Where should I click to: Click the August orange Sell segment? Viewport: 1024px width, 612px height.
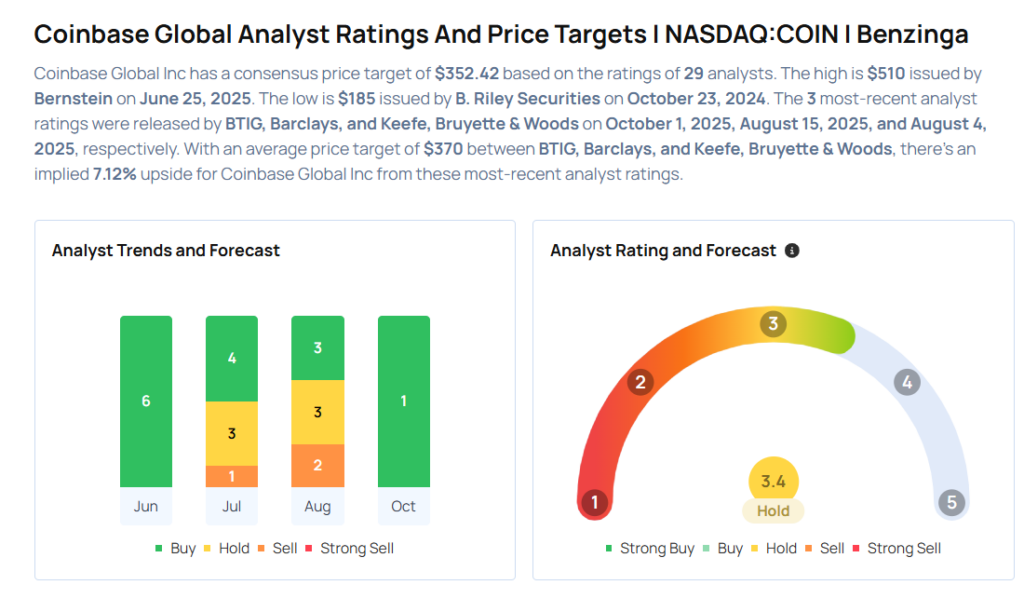click(317, 465)
